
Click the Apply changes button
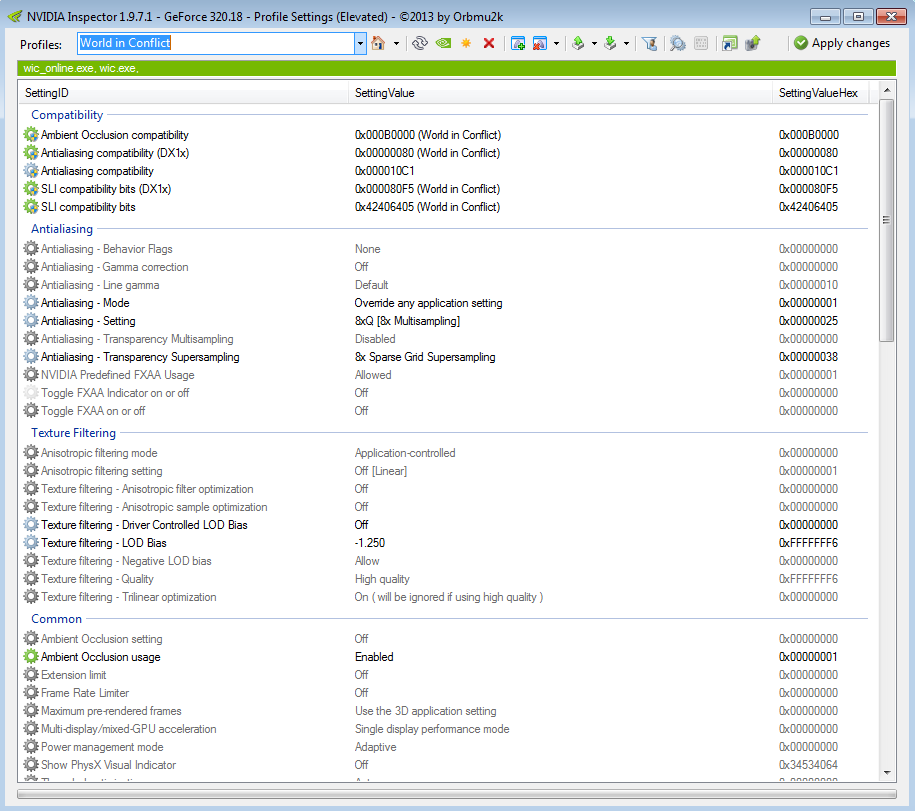842,43
